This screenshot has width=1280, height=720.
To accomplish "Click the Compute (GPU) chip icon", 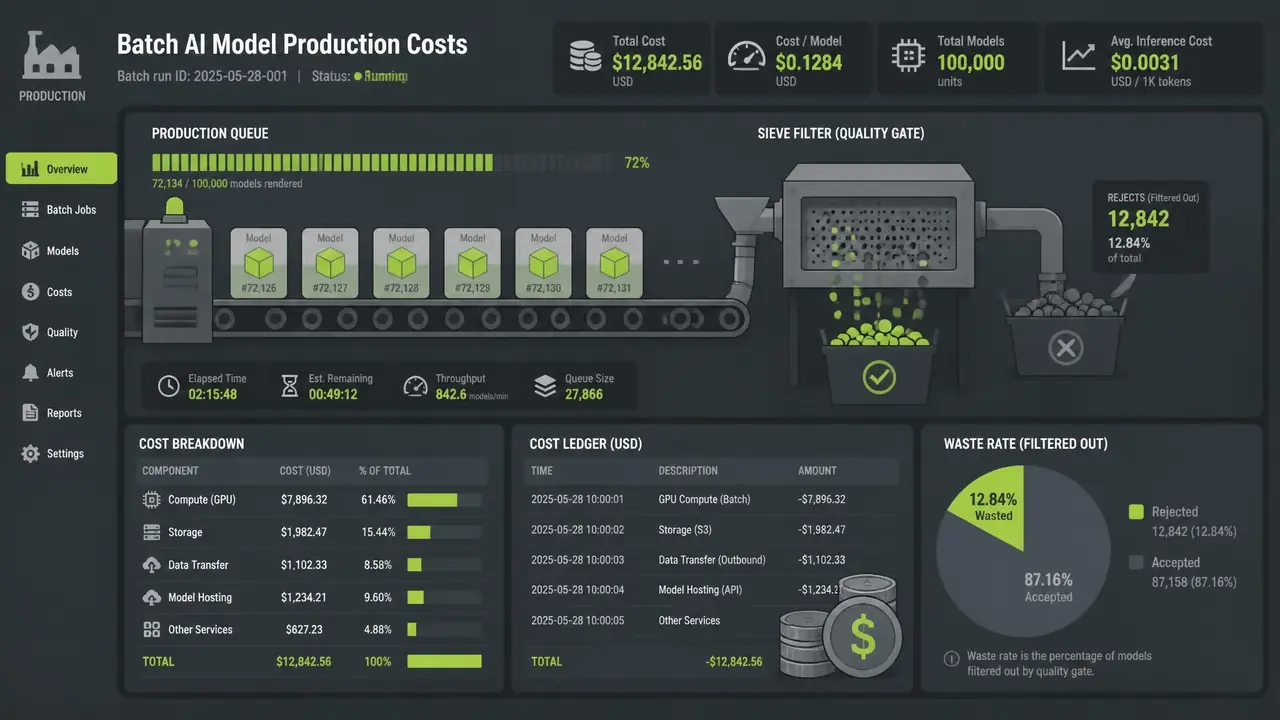I will tap(152, 499).
